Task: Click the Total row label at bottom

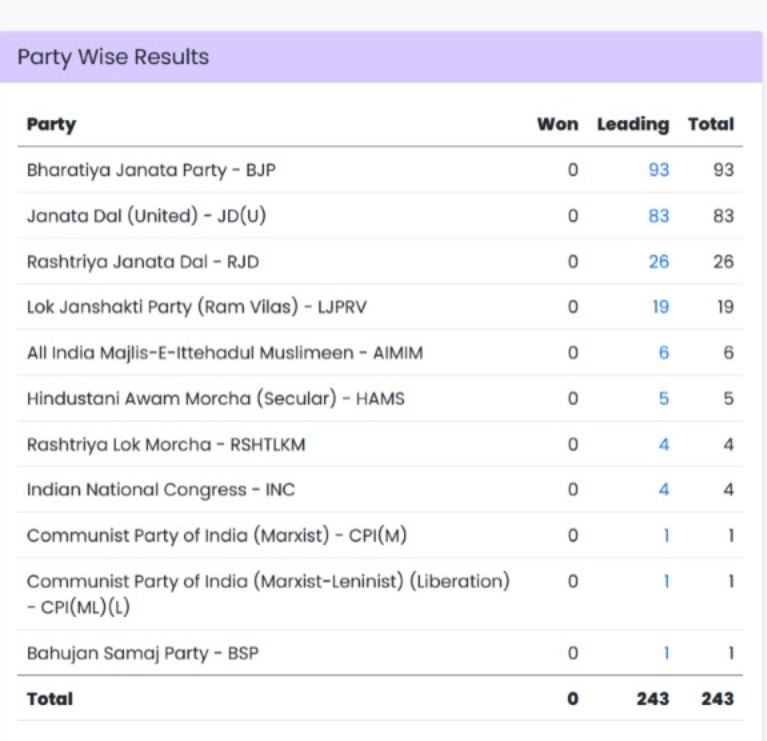Action: point(50,699)
